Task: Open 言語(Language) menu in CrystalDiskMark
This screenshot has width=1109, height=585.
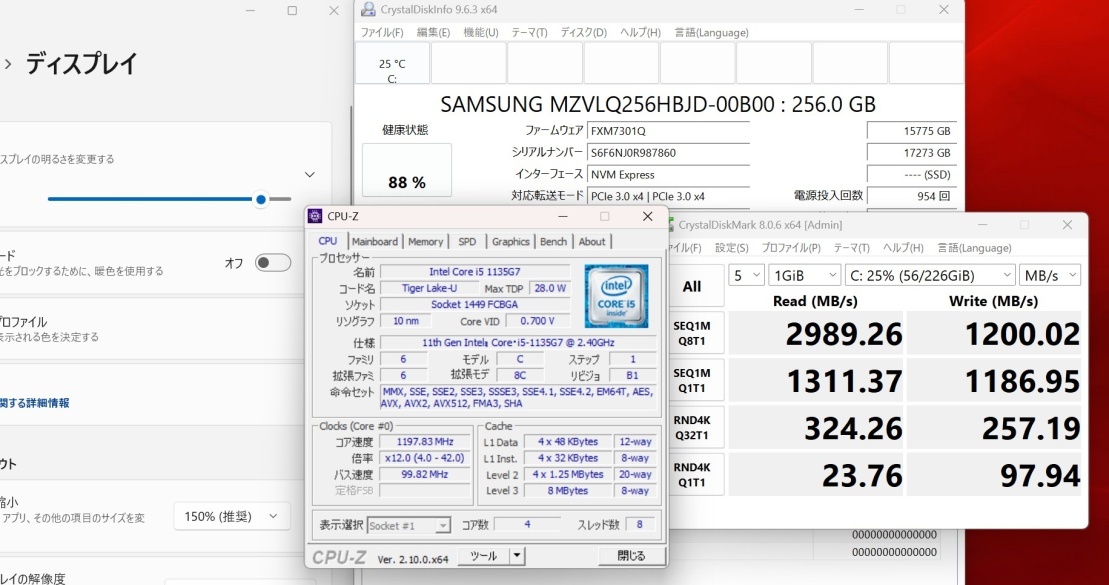Action: (x=975, y=248)
